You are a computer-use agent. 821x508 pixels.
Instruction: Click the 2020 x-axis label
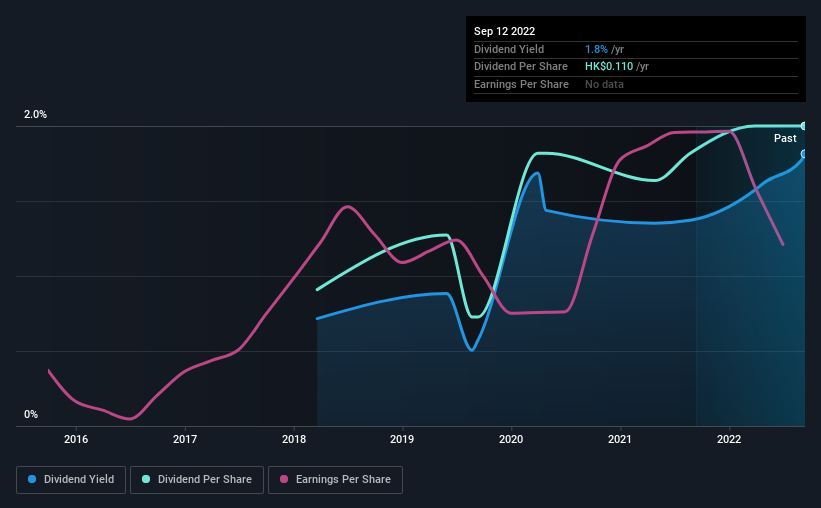(x=511, y=439)
